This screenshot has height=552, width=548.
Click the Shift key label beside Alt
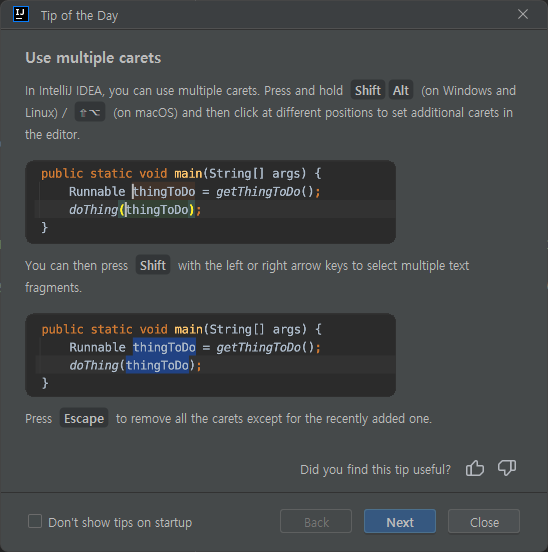coord(367,90)
